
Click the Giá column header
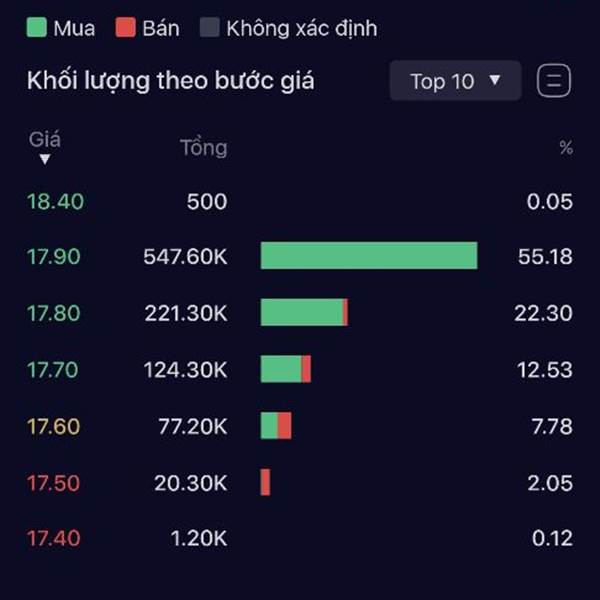(x=44, y=140)
